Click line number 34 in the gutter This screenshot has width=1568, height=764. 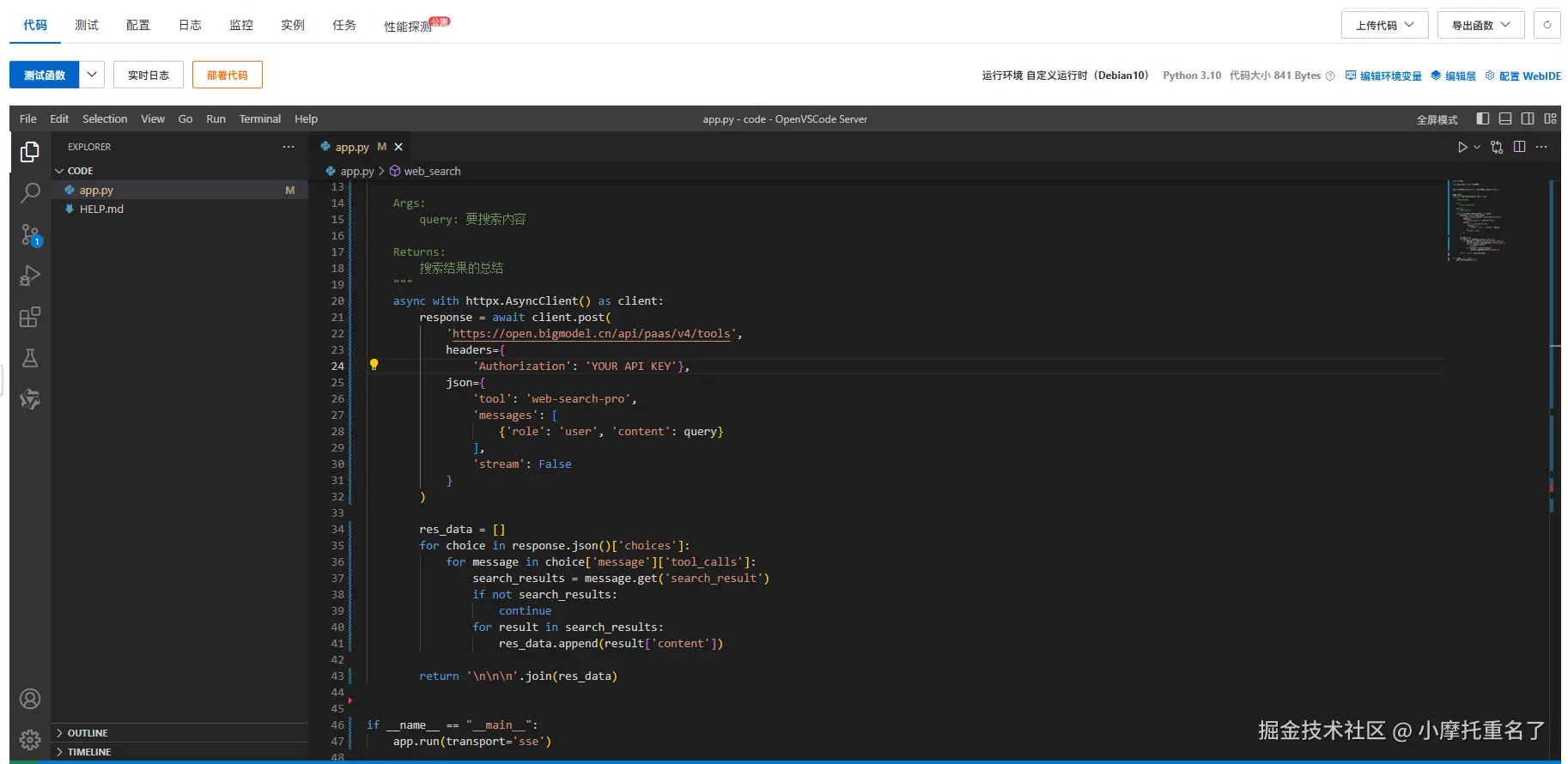pos(337,529)
